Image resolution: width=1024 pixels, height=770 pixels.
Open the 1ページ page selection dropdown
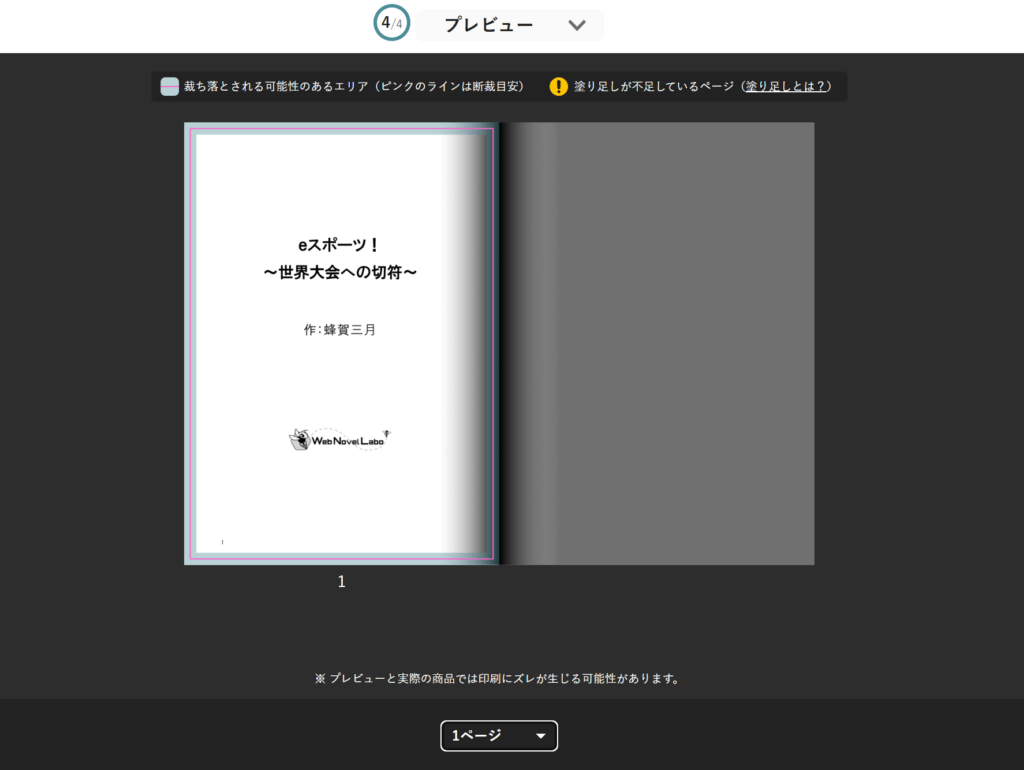click(498, 735)
